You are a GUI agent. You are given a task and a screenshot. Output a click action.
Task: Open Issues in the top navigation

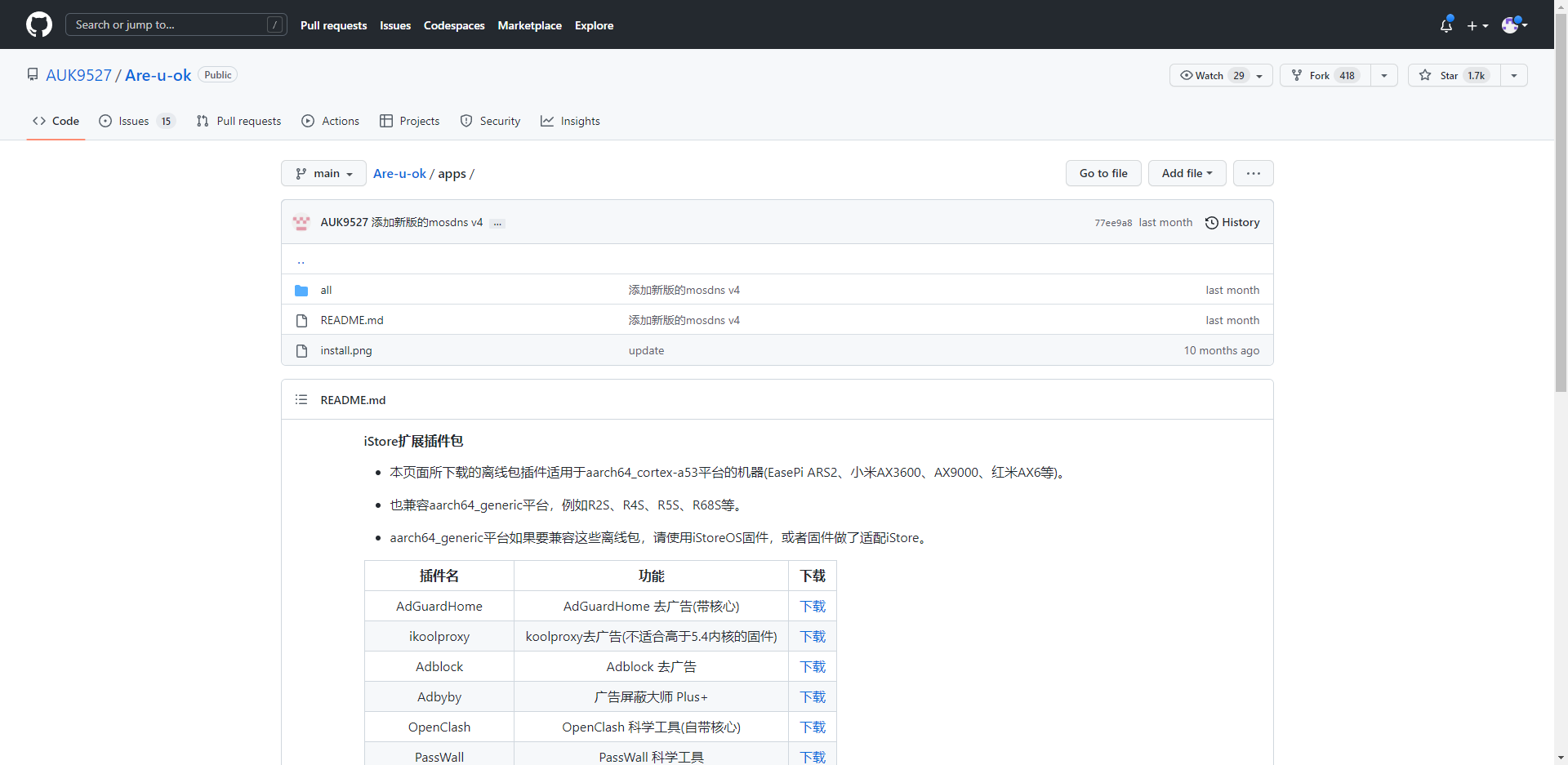pyautogui.click(x=395, y=25)
